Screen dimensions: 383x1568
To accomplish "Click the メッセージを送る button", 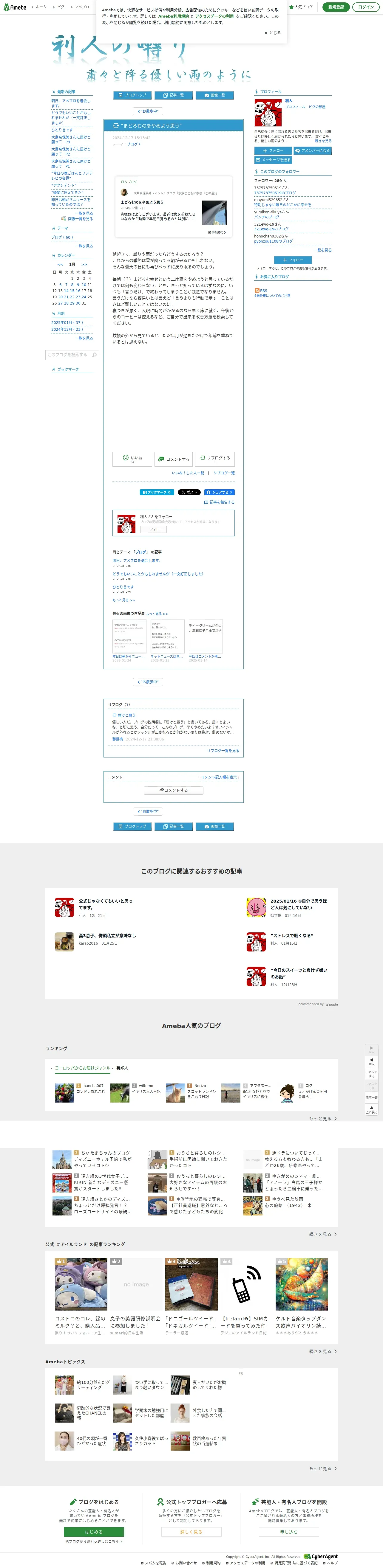I will 273,160.
